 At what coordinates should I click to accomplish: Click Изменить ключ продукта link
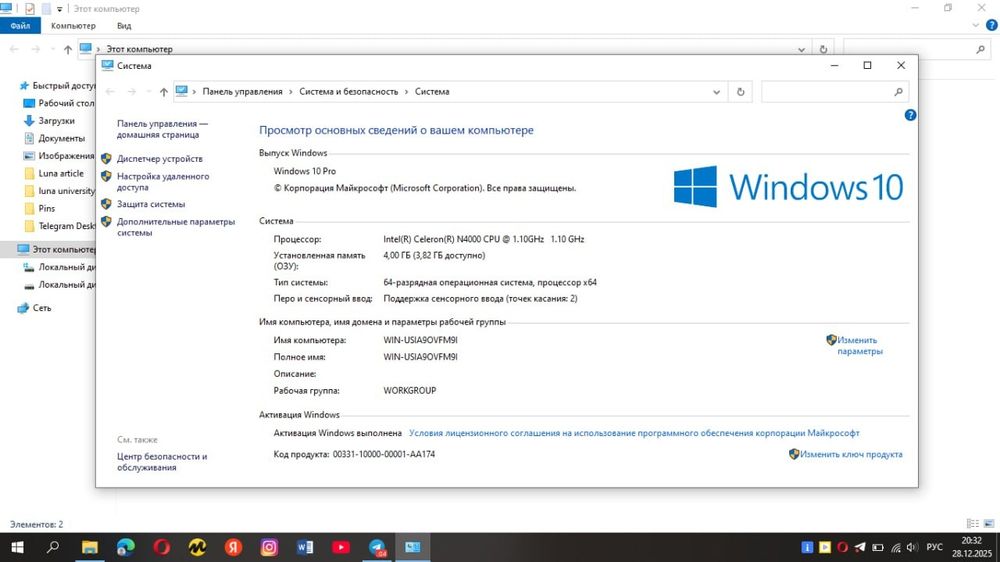851,454
